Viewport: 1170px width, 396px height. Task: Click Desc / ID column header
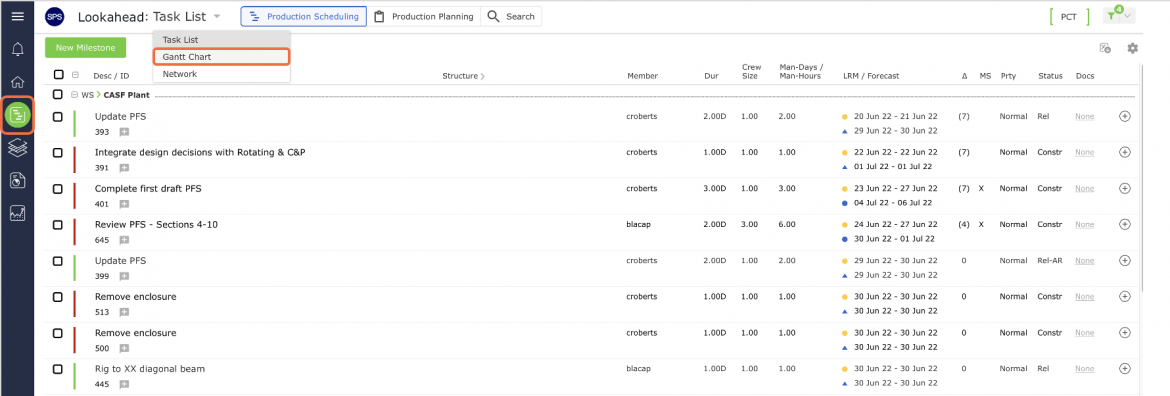(x=111, y=76)
